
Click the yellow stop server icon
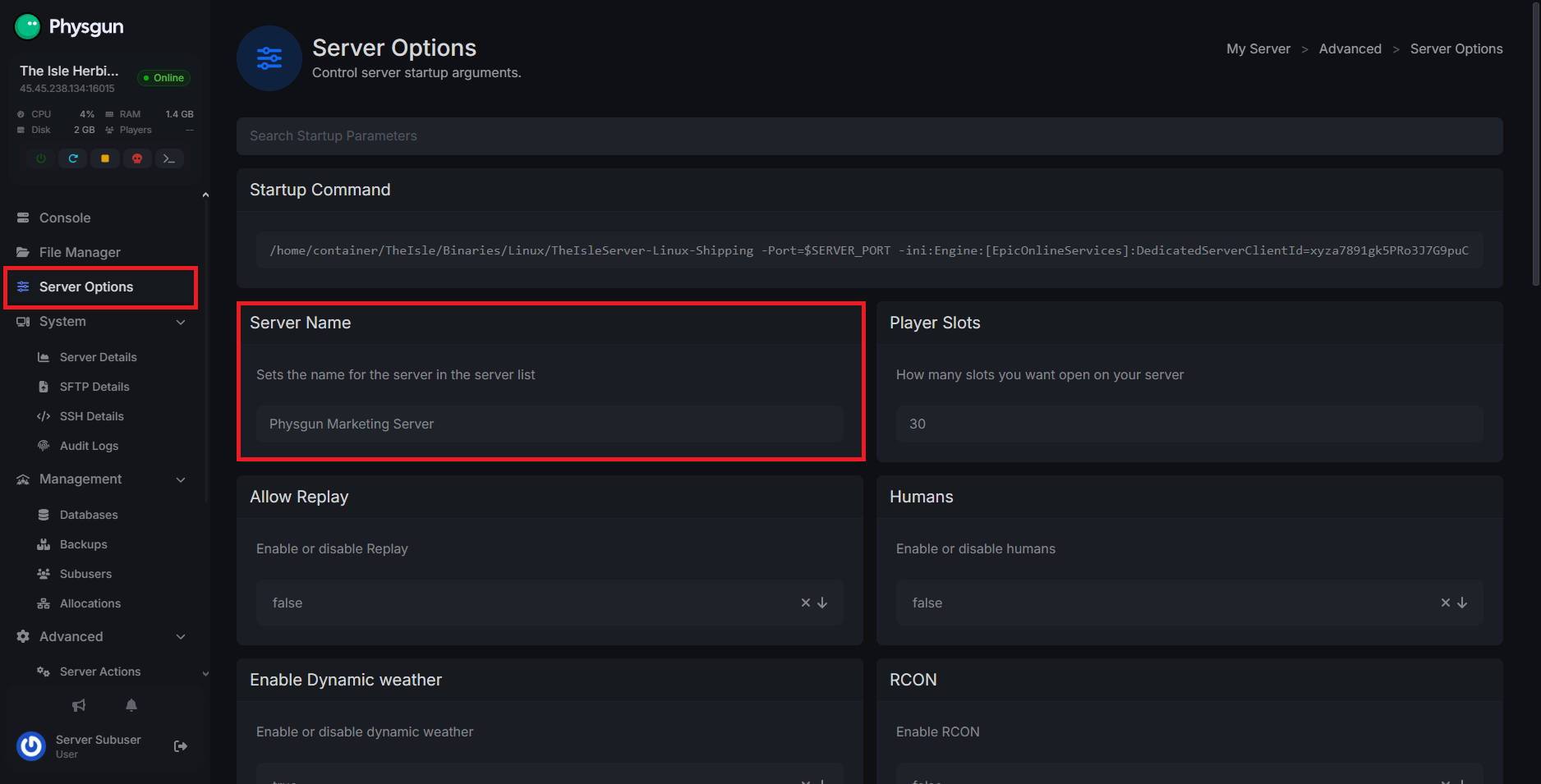pyautogui.click(x=105, y=158)
